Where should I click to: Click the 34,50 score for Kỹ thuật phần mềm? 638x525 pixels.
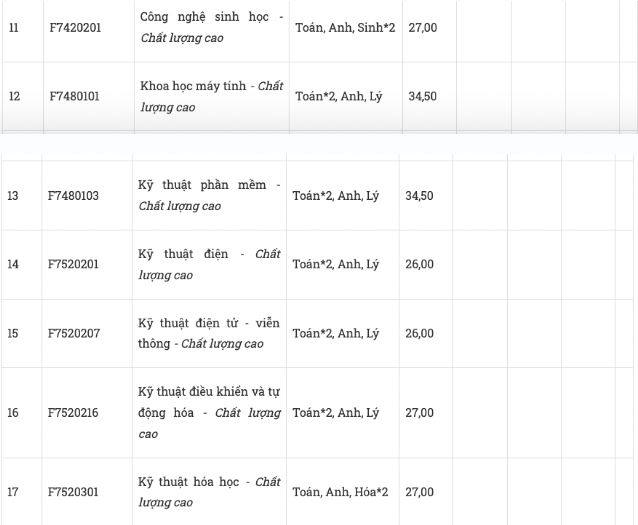[x=419, y=195]
